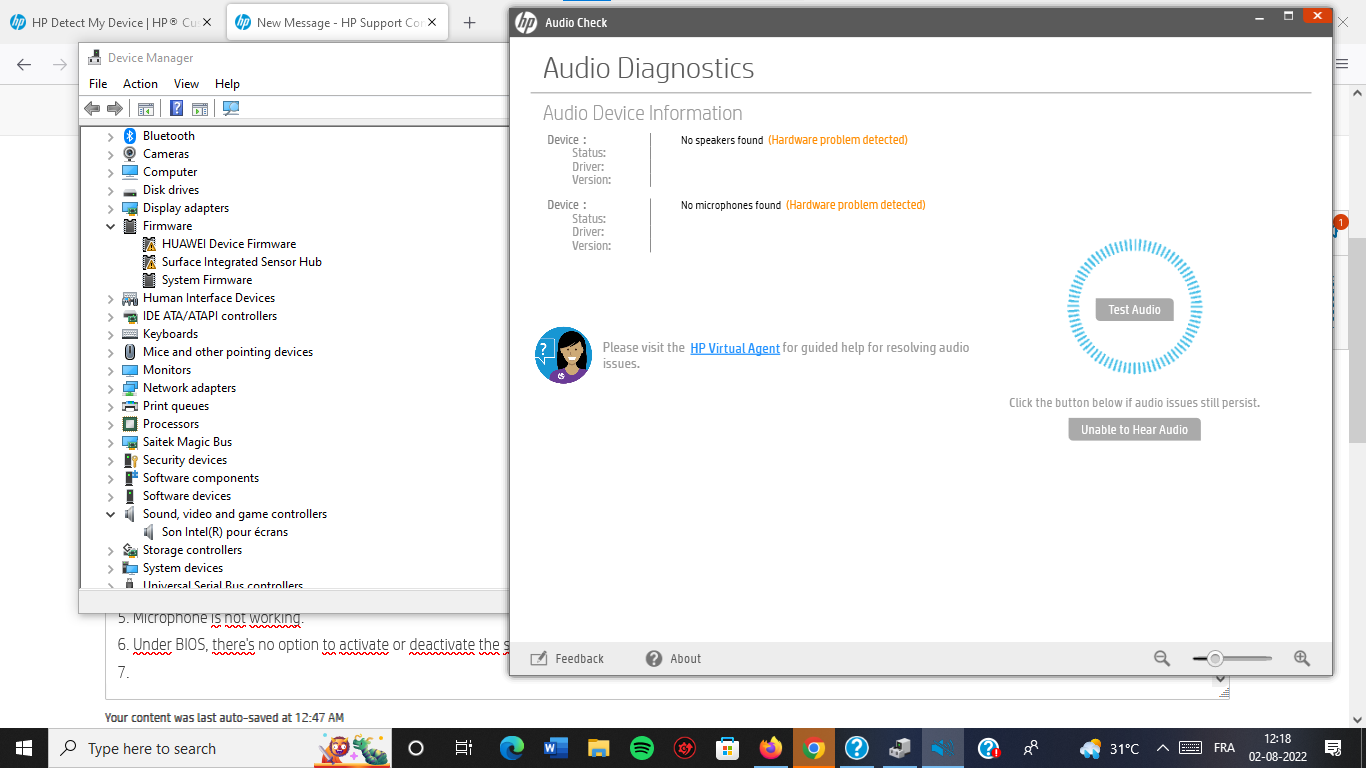Open the Action menu in Device Manager
The width and height of the screenshot is (1366, 768).
coord(140,84)
